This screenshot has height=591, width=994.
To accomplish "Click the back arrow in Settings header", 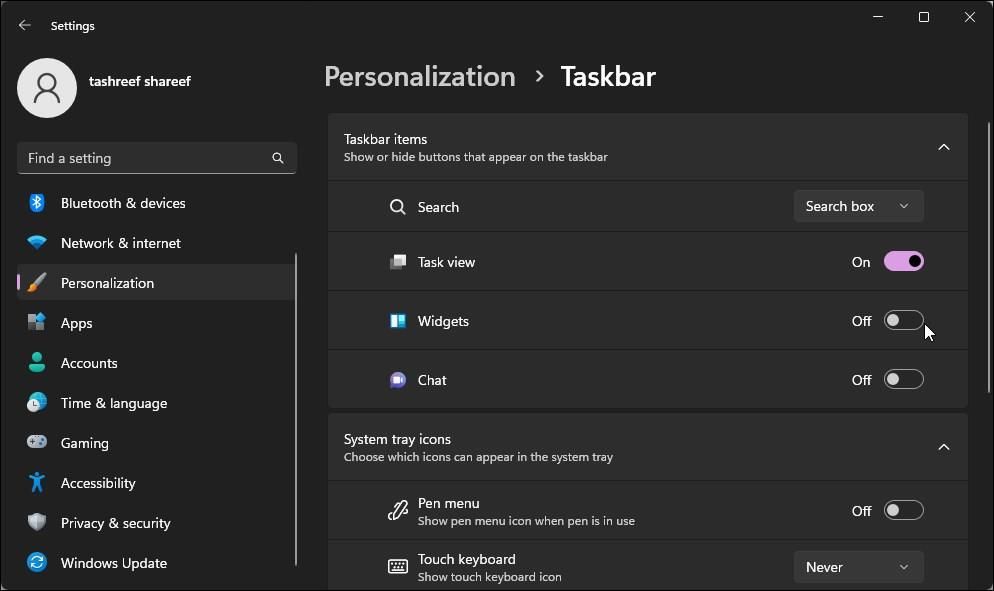I will (x=25, y=25).
